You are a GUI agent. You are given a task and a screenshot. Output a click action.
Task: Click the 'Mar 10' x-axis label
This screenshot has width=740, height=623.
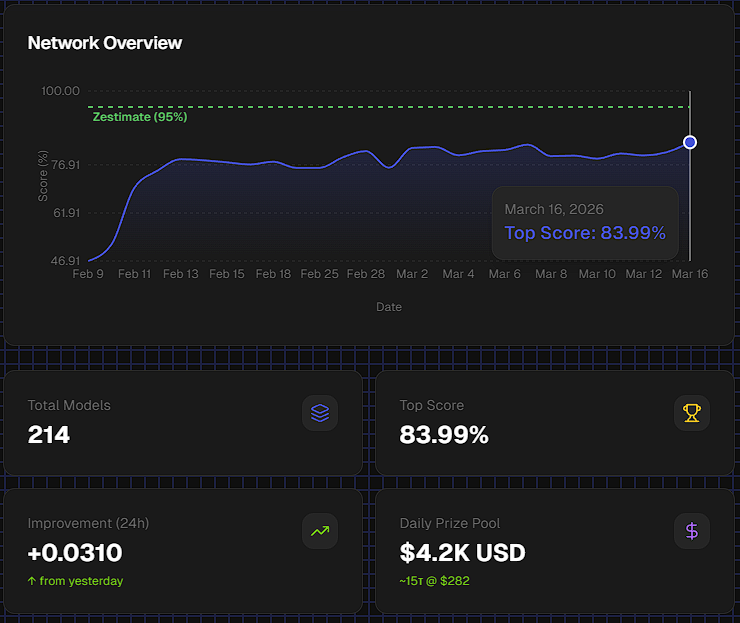tap(597, 274)
